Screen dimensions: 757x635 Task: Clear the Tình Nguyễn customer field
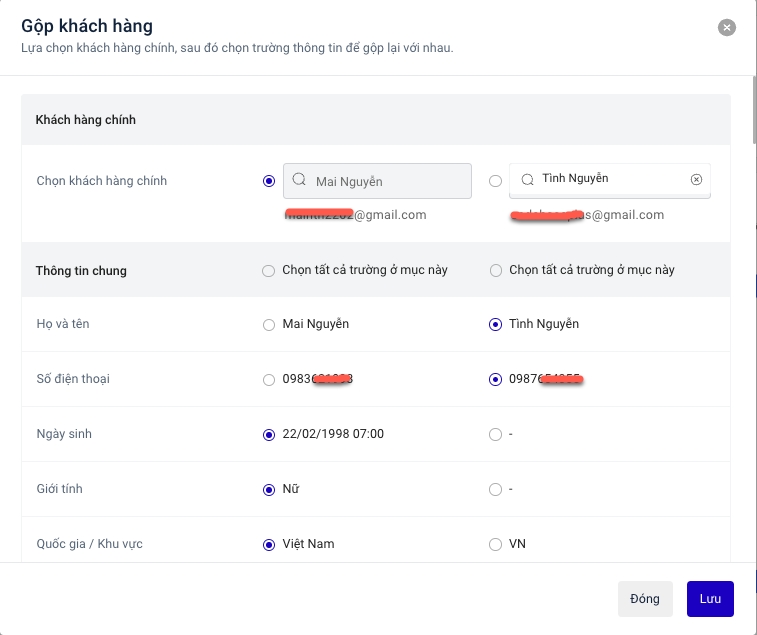[x=696, y=180]
